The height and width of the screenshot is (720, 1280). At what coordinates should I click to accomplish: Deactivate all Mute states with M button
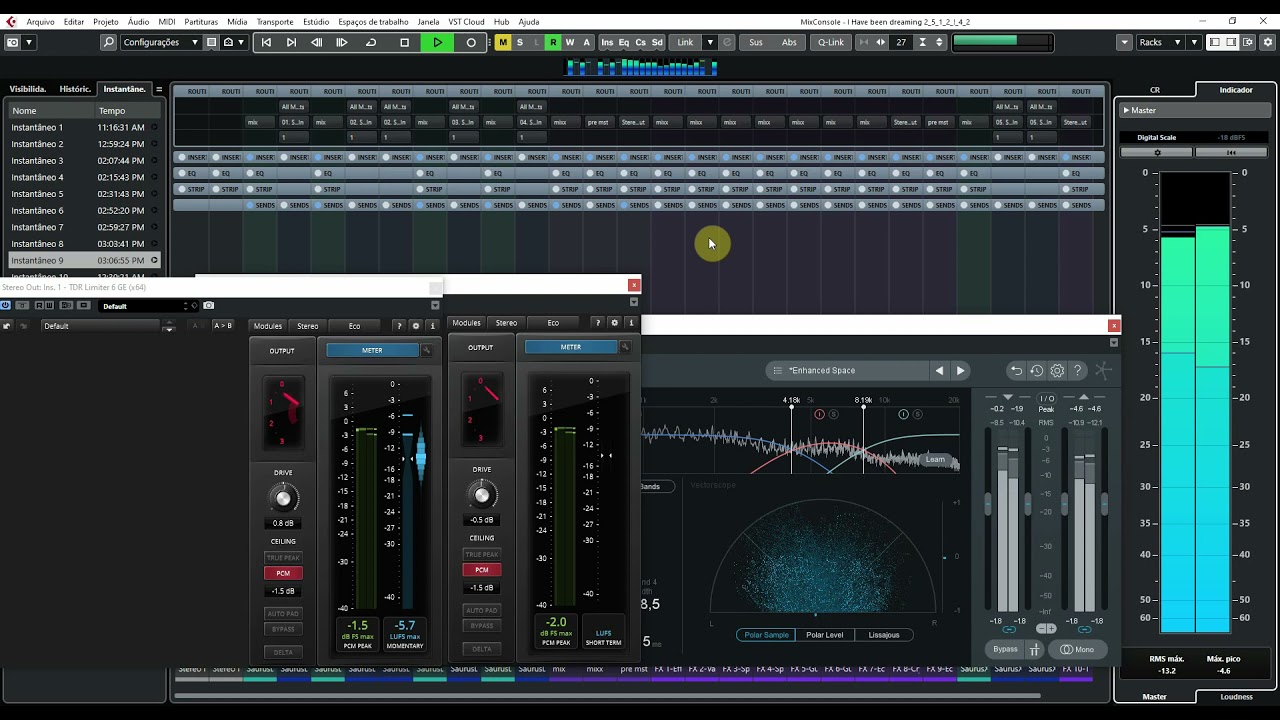click(x=503, y=42)
